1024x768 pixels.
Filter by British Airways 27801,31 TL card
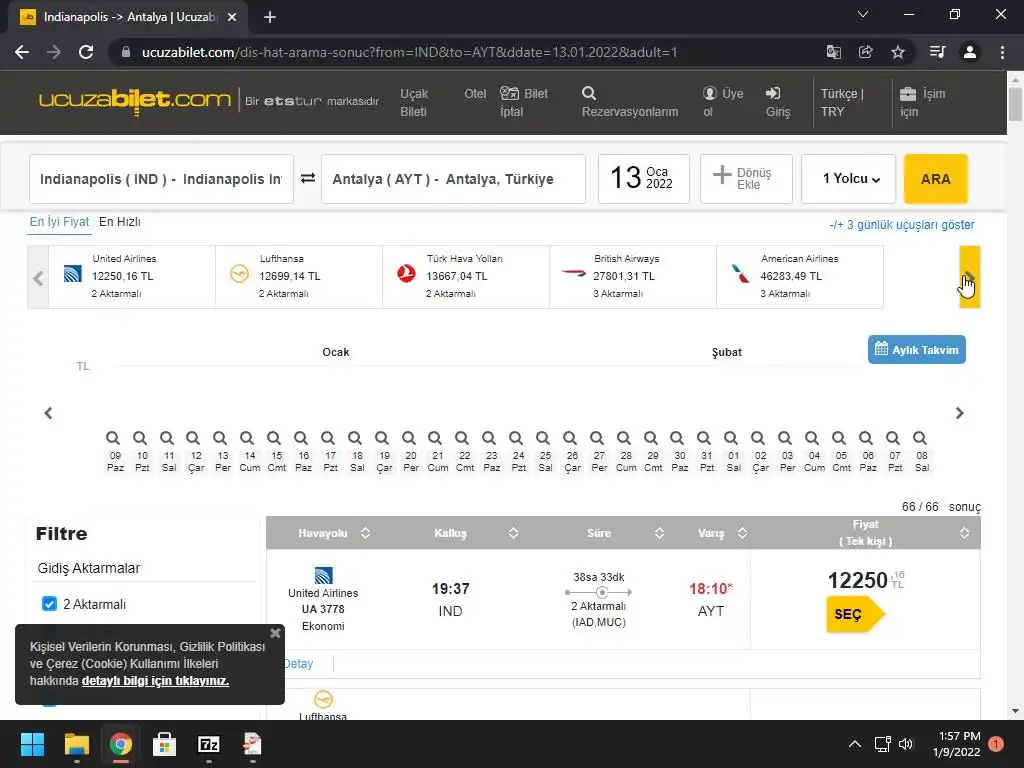pos(633,276)
